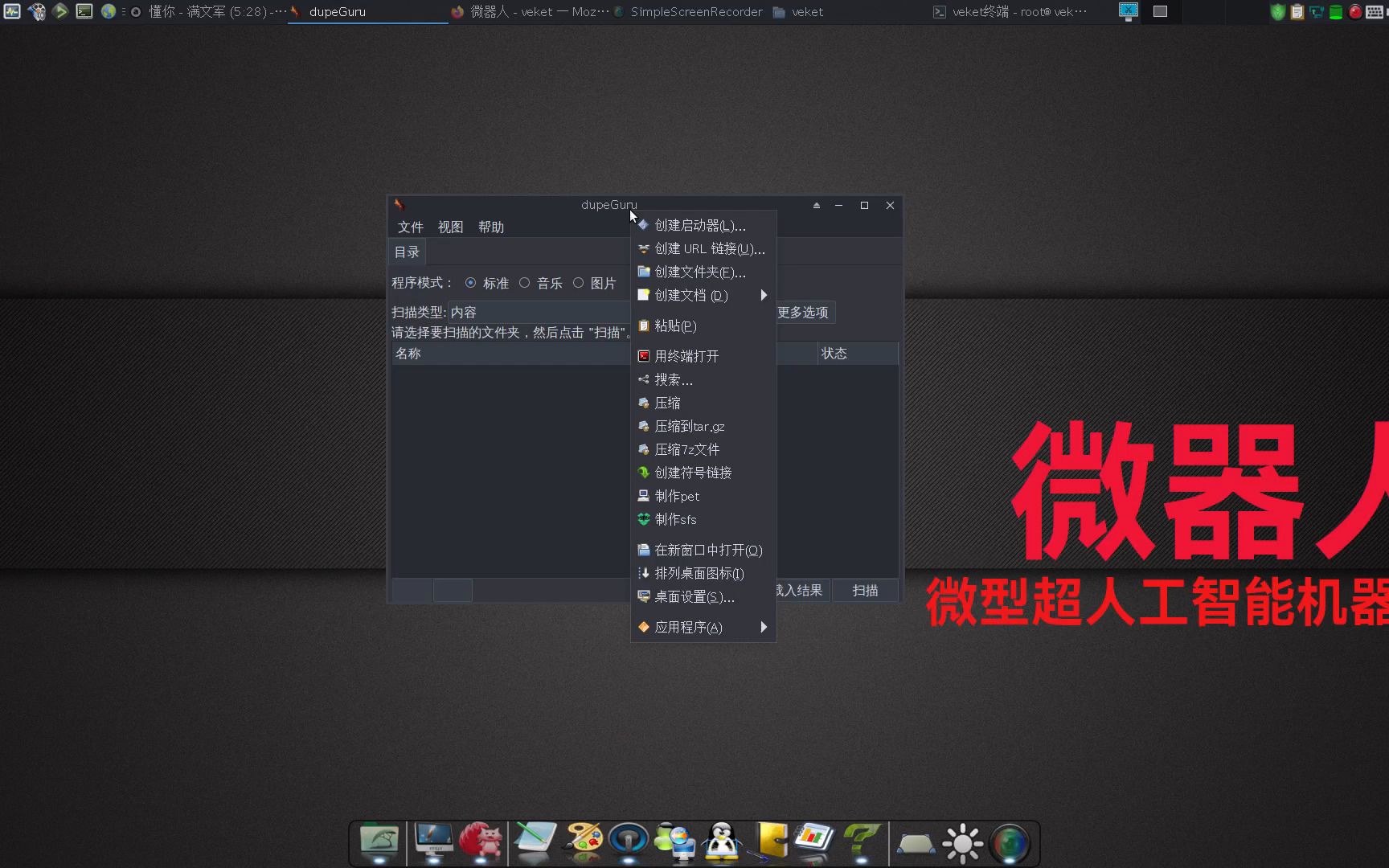Select the 标准 application mode radio
Viewport: 1389px width, 868px height.
tap(487, 283)
